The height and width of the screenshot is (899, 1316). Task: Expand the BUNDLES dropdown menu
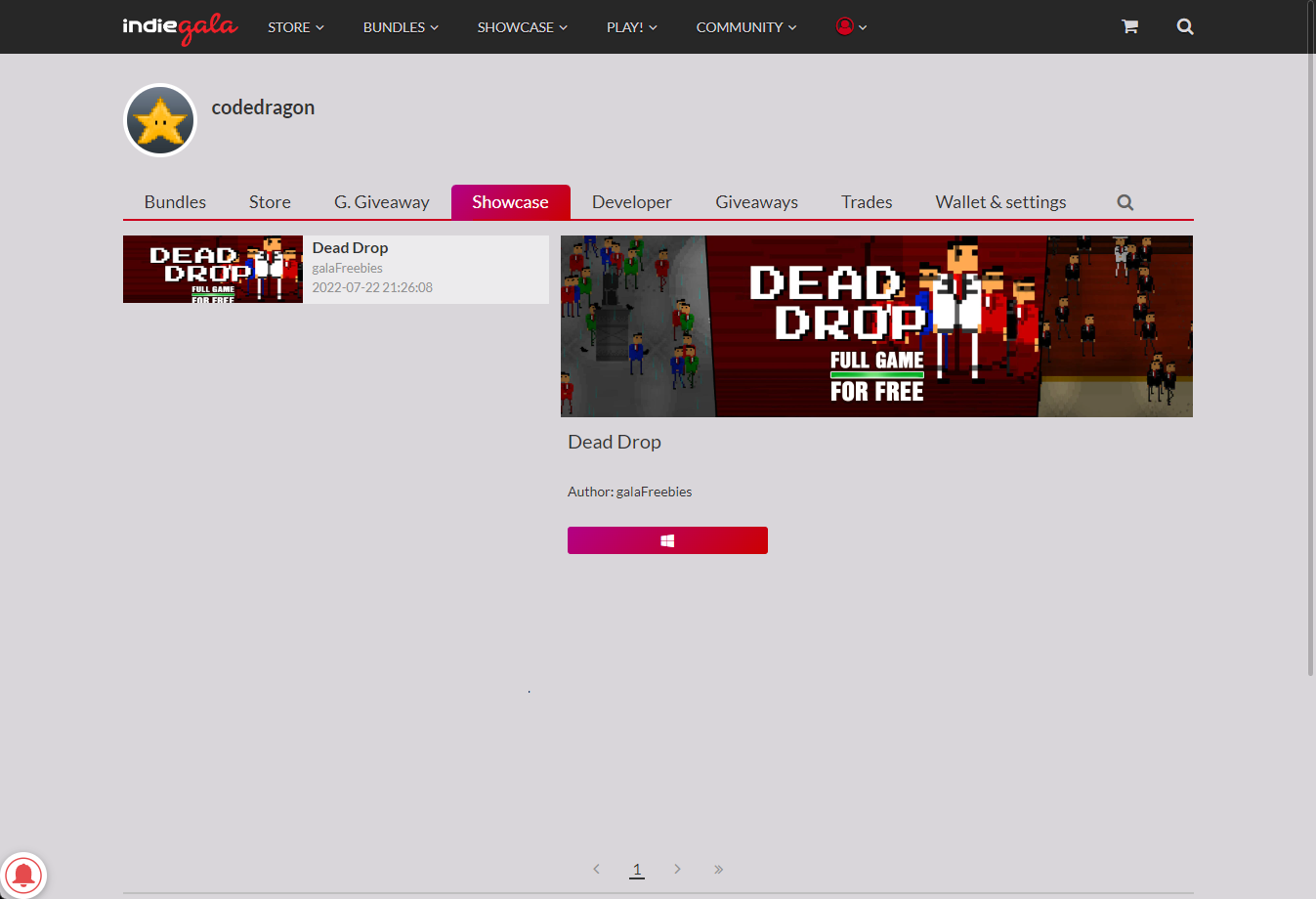tap(401, 27)
